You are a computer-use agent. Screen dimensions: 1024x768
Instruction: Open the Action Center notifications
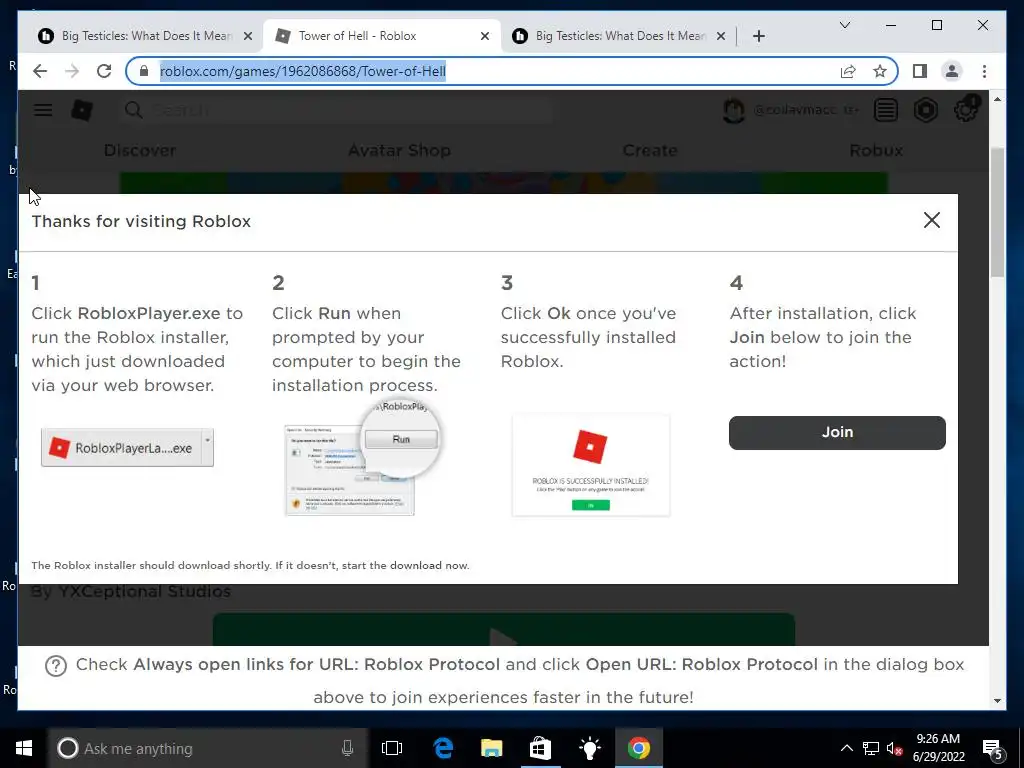[x=993, y=748]
